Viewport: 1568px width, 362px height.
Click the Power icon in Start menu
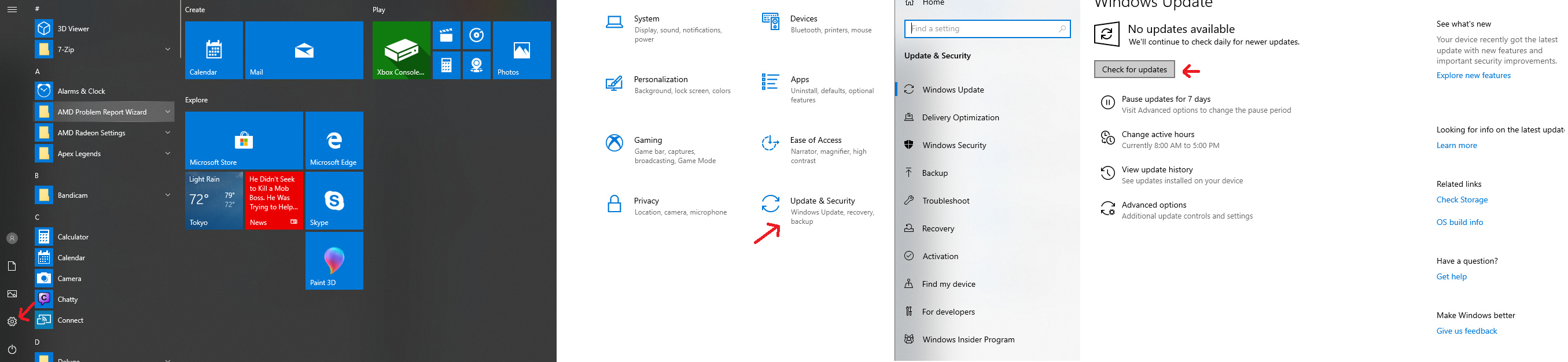click(x=12, y=349)
